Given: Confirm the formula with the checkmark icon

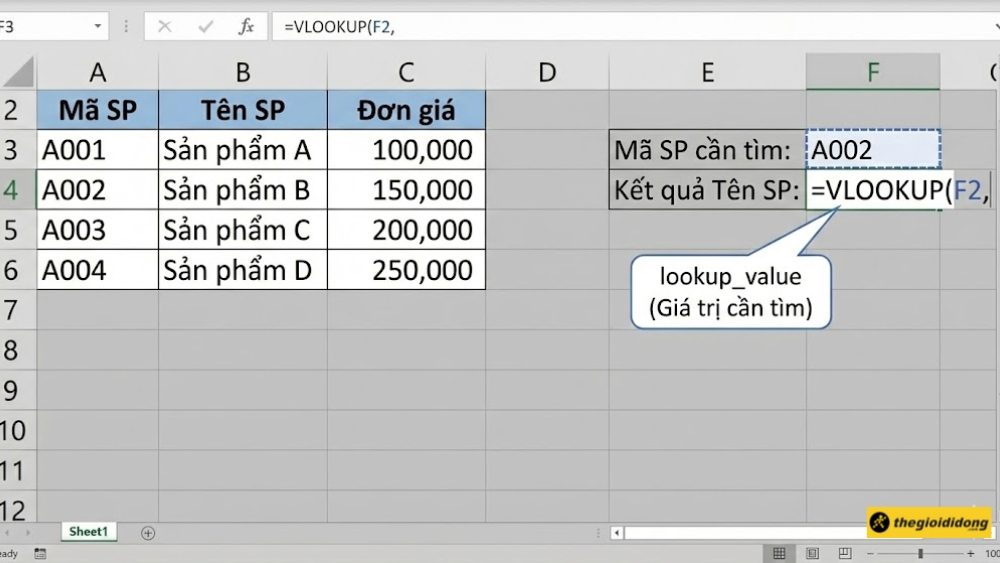Looking at the screenshot, I should click(205, 27).
